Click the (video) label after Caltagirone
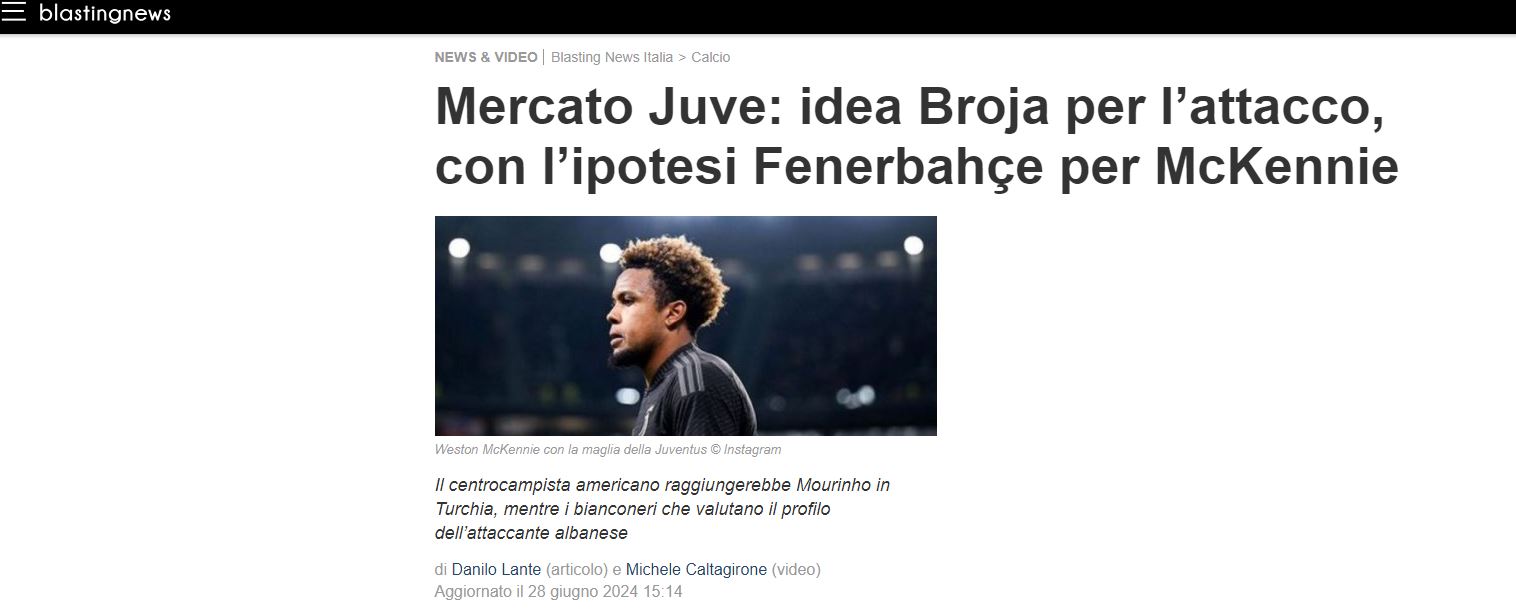This screenshot has height=614, width=1516. tap(796, 570)
